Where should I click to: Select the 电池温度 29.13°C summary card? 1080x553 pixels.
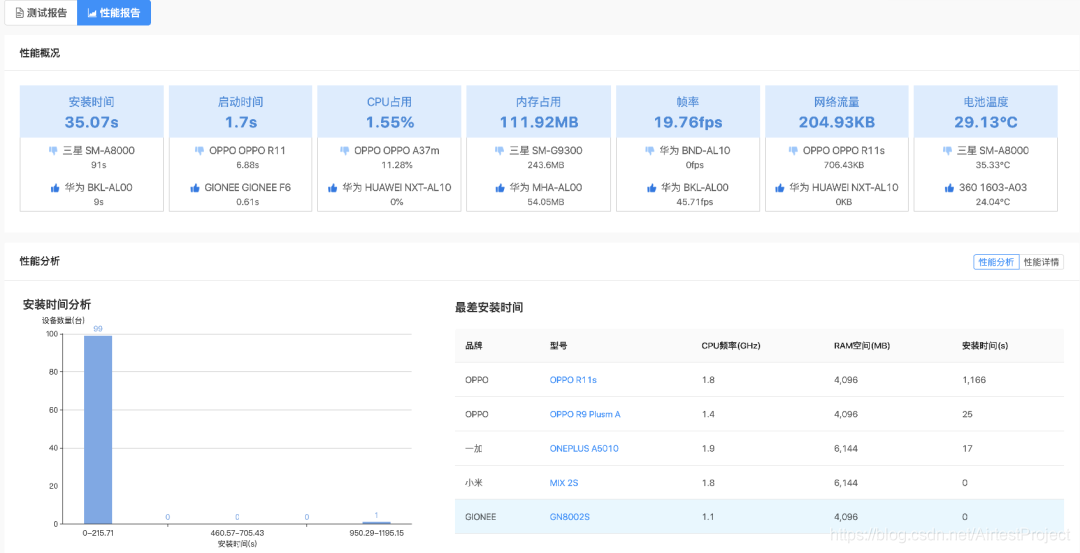click(986, 148)
